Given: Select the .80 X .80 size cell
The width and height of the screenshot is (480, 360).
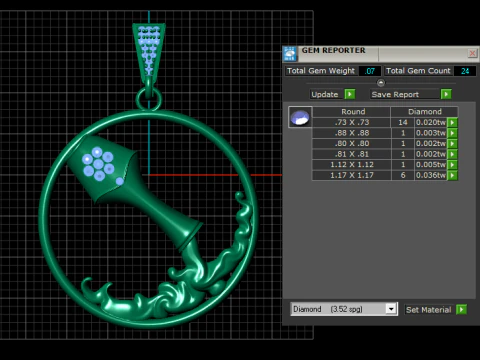Looking at the screenshot, I should point(352,144).
